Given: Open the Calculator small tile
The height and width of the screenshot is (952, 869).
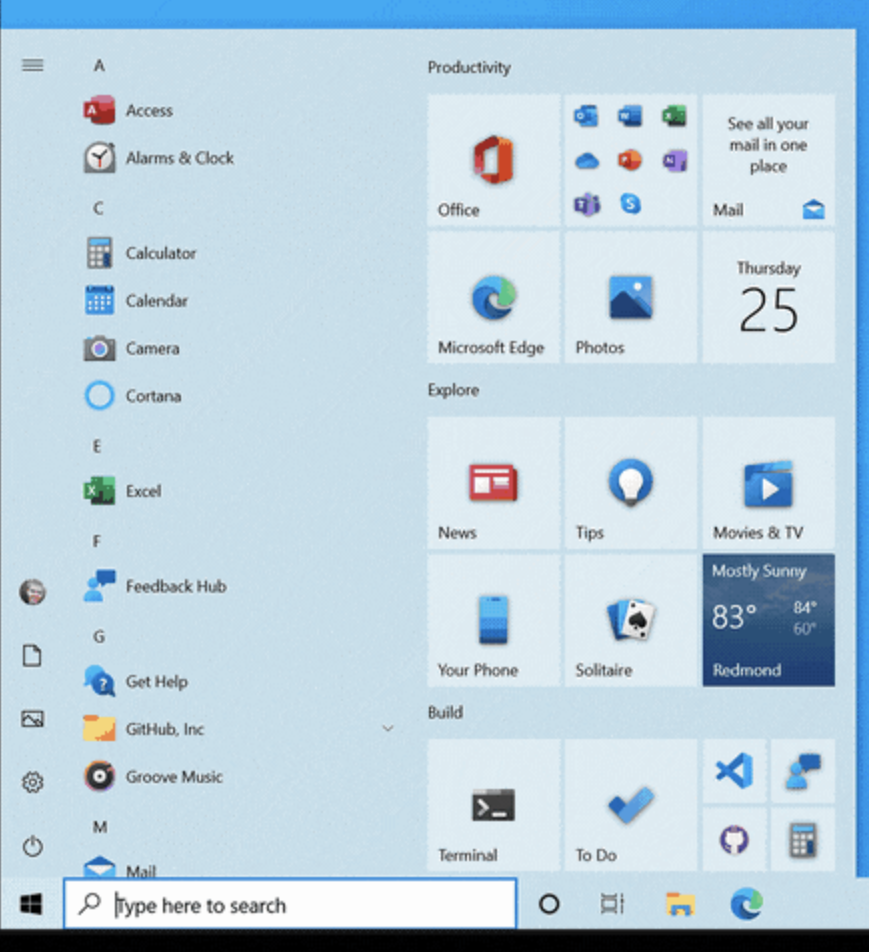Looking at the screenshot, I should click(803, 840).
